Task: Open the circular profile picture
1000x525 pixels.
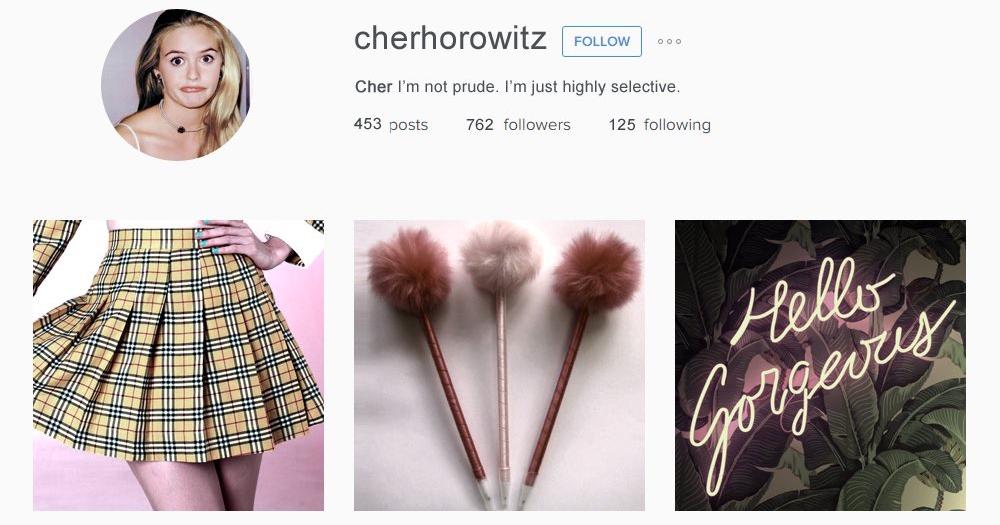Action: (175, 84)
